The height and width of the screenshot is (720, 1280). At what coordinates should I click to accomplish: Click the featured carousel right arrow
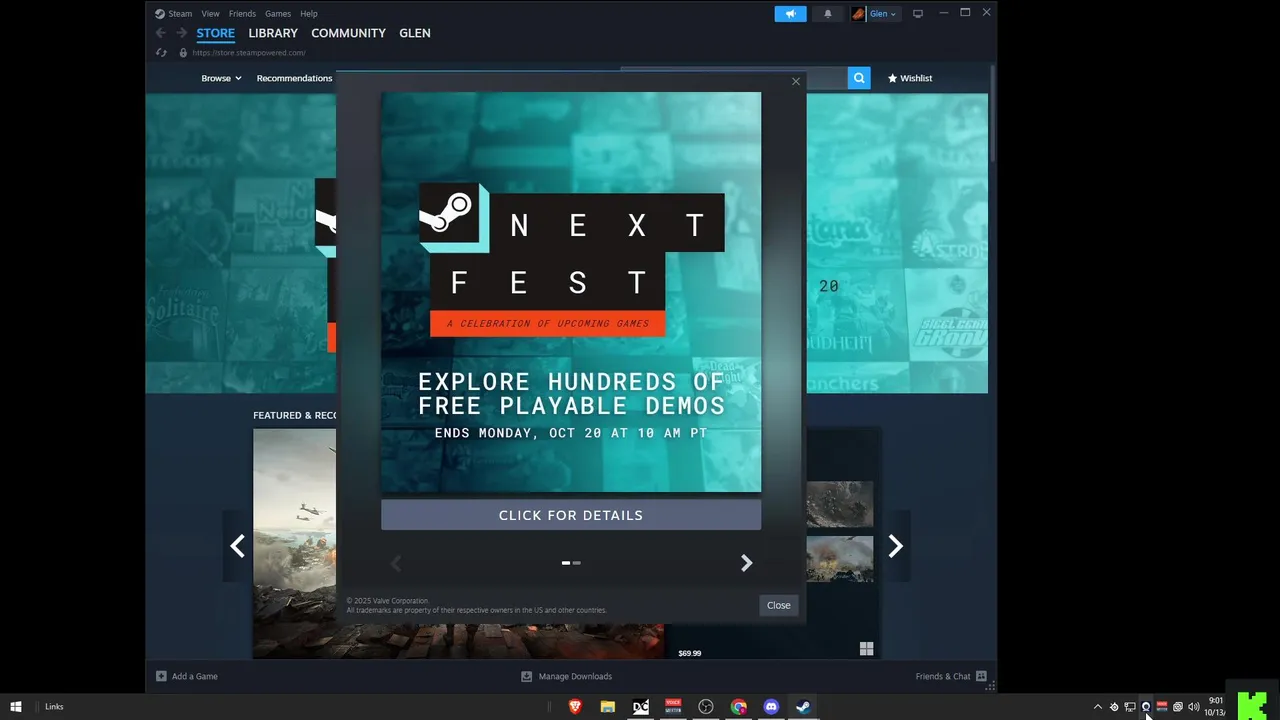[895, 546]
